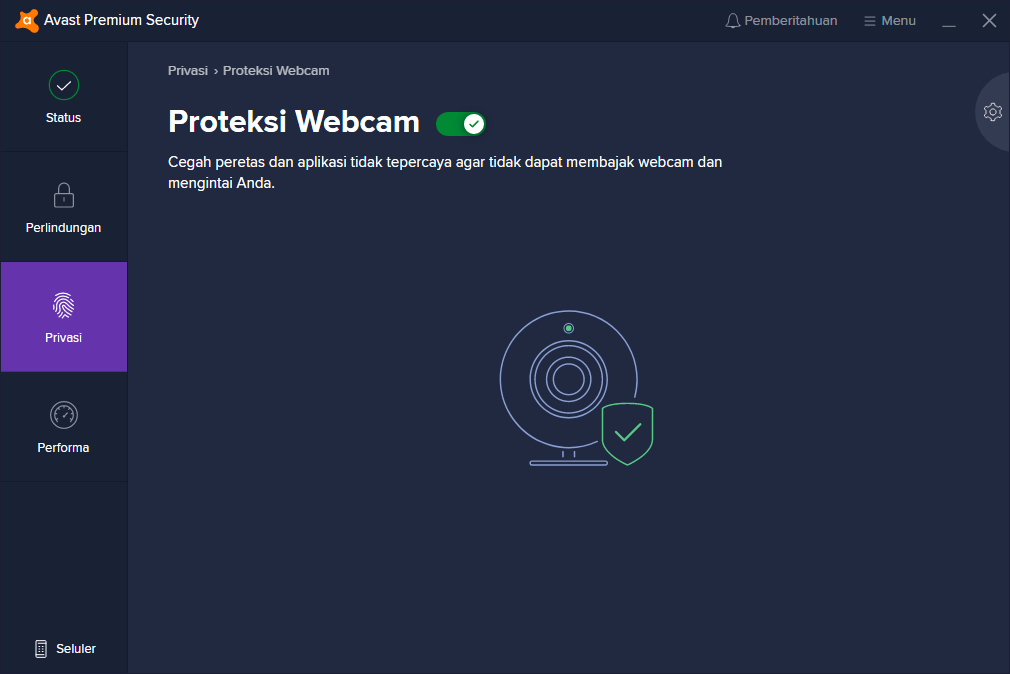
Task: Turn off the Proteksi Webcam toggle
Action: click(x=461, y=123)
